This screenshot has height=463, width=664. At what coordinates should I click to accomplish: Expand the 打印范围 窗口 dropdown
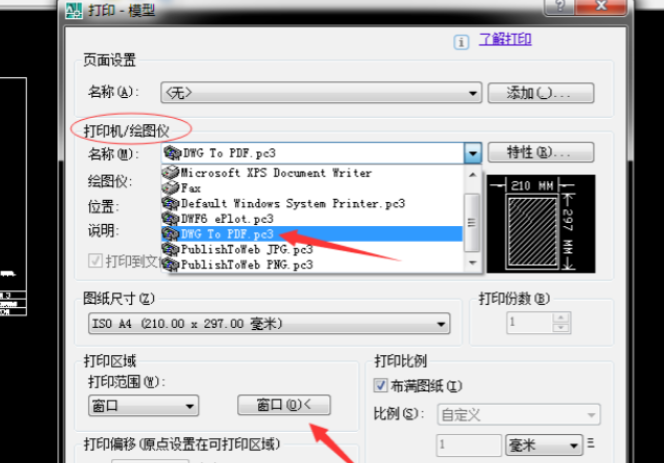pos(143,406)
